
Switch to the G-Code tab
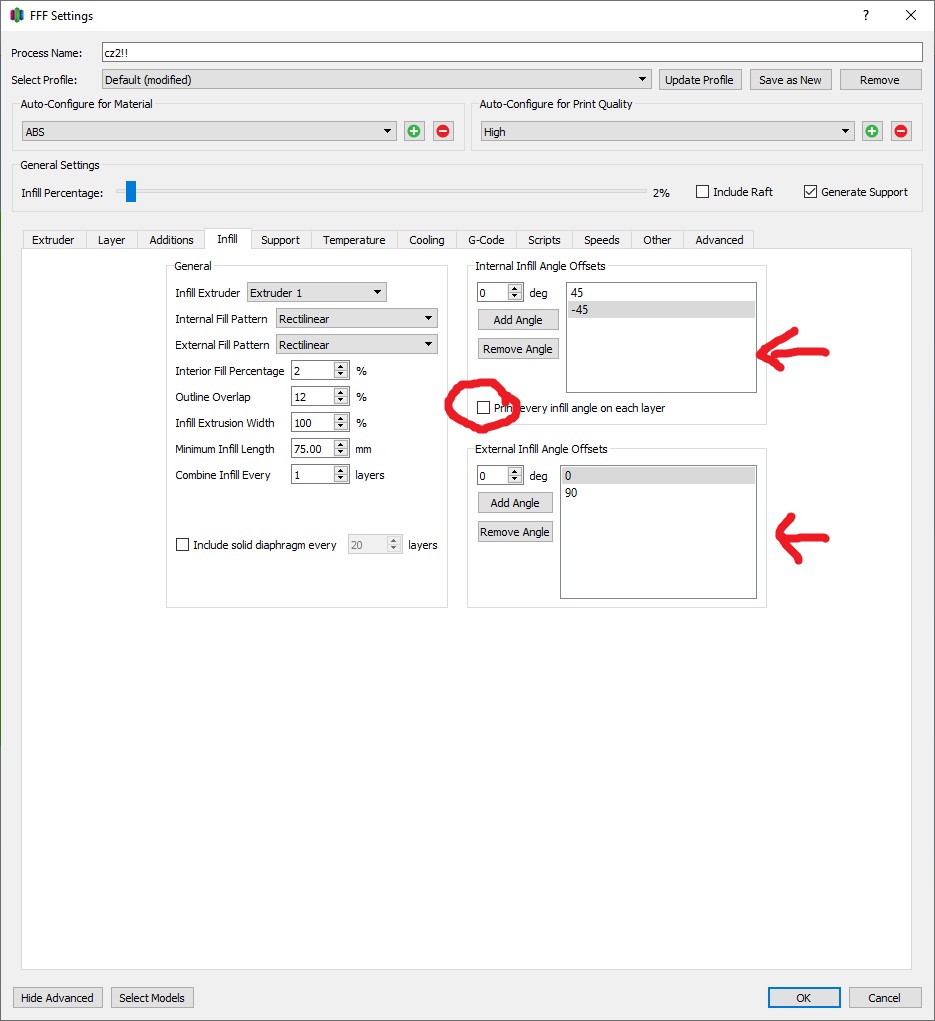(x=486, y=240)
